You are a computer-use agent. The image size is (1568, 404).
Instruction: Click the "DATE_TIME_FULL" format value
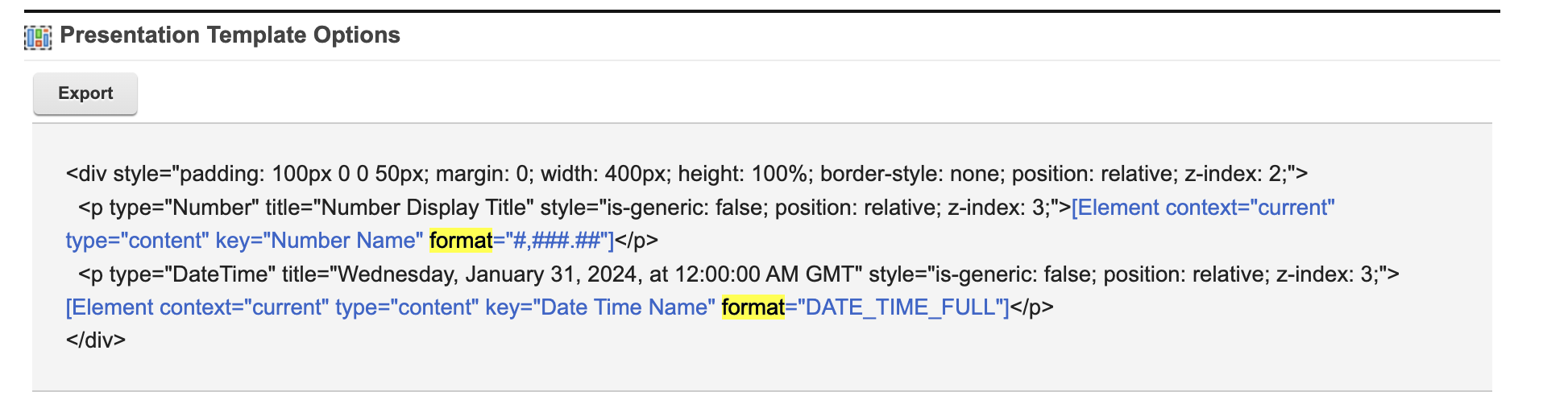900,307
